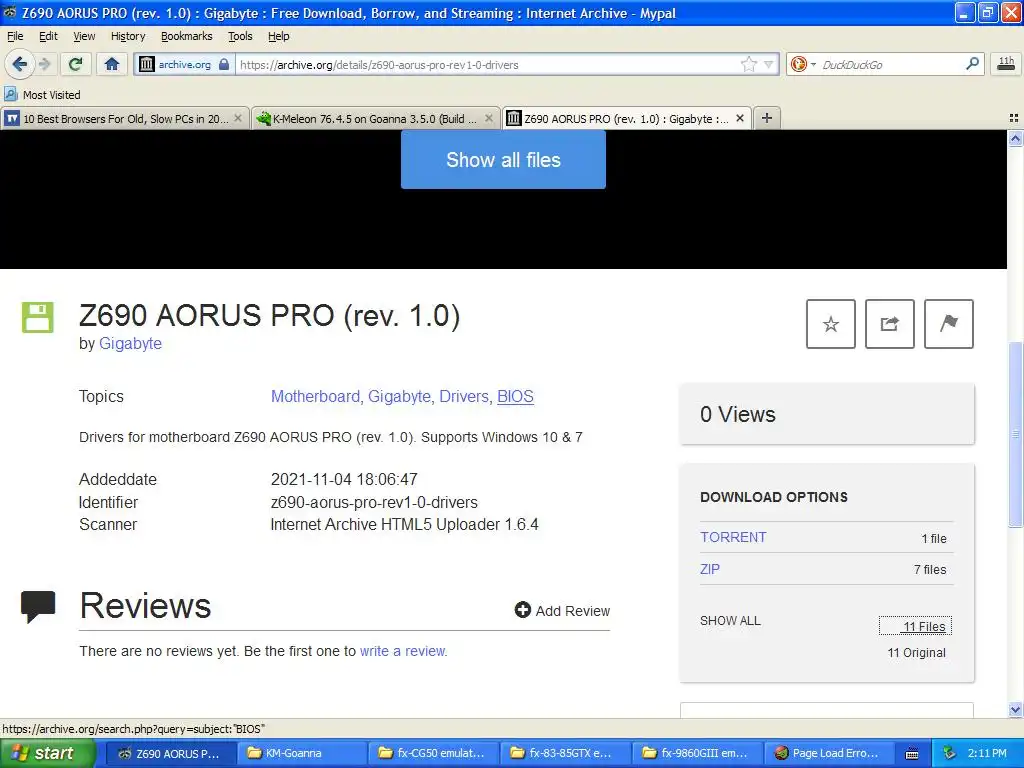
Task: Open the Home page button
Action: point(112,64)
